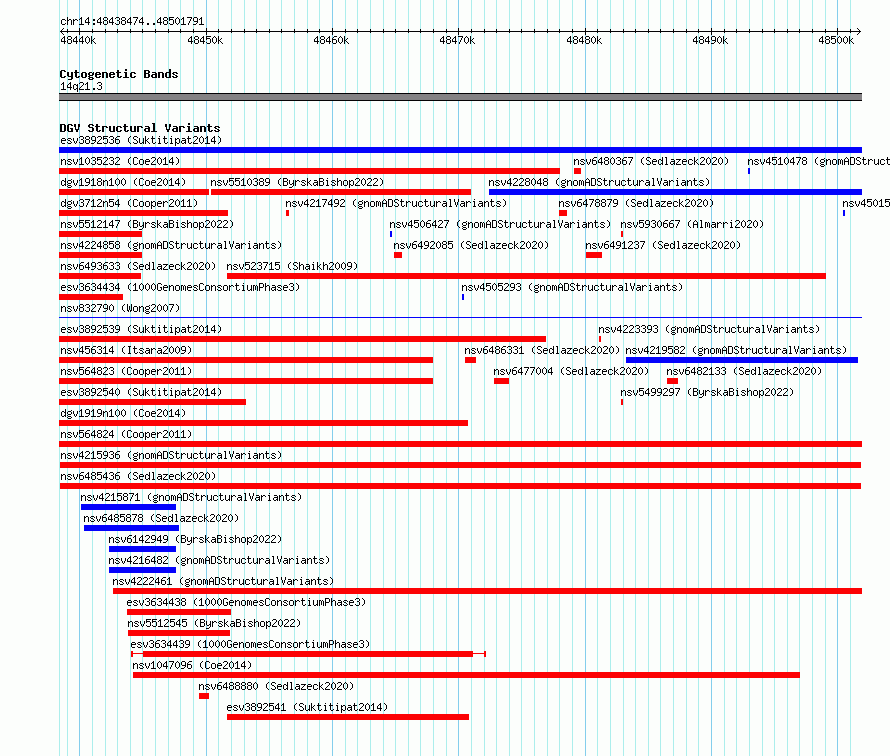Open nsv564823 (Cooper2011) label
The width and height of the screenshot is (890, 756).
(126, 371)
